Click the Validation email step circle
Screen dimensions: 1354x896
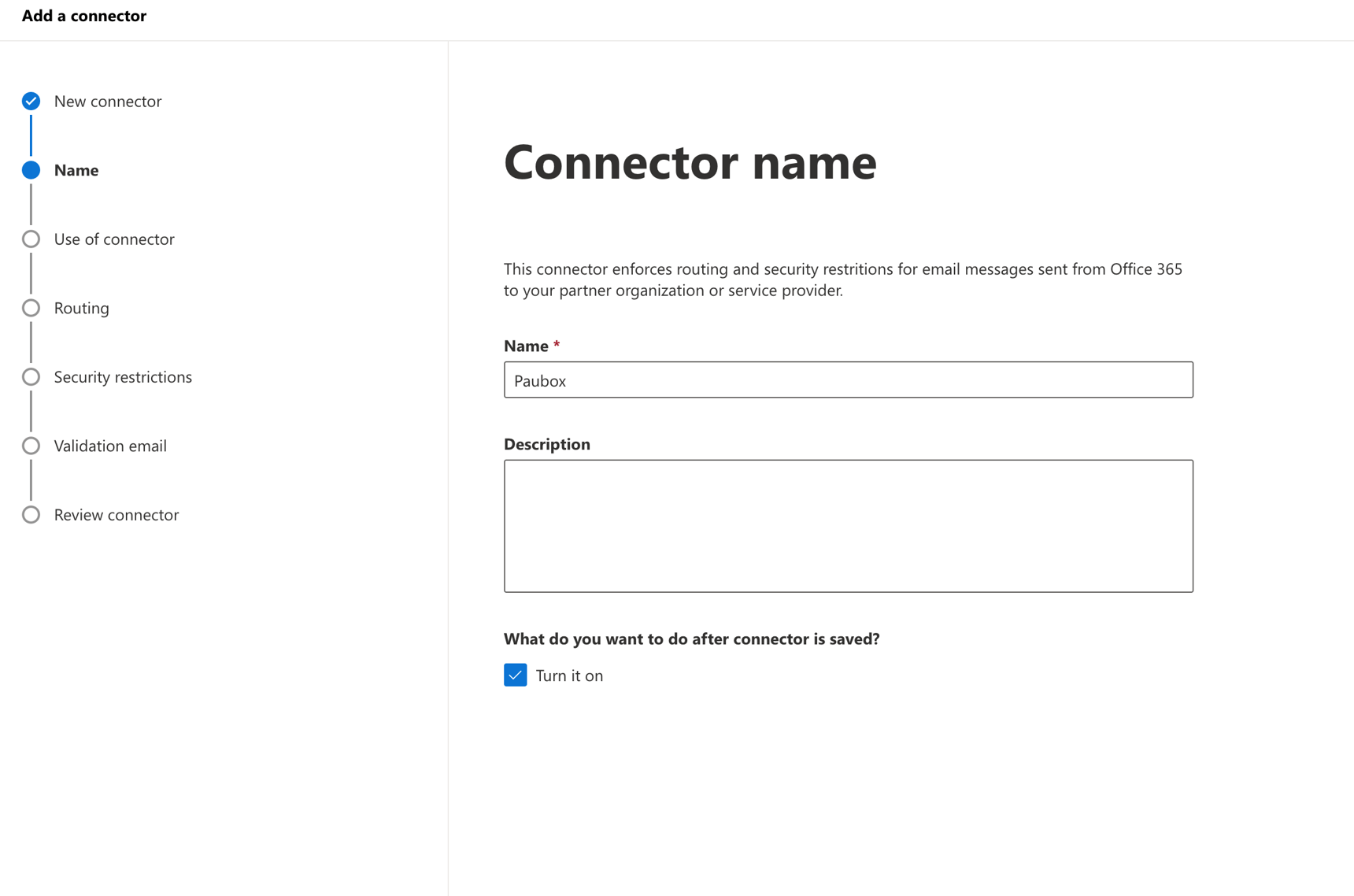point(31,445)
